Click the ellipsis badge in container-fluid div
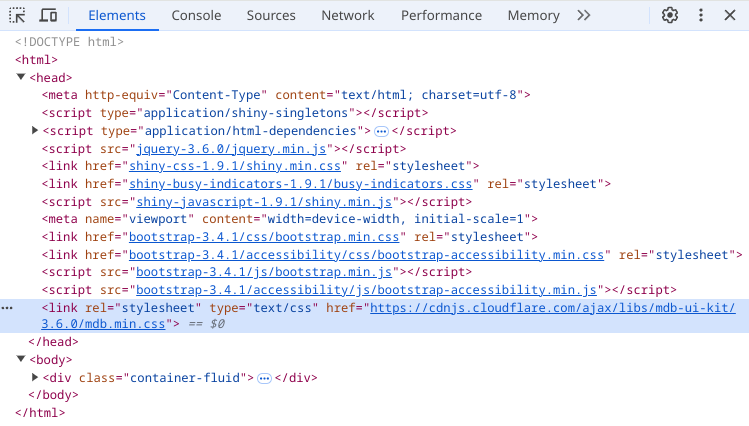The width and height of the screenshot is (749, 426). 264,378
